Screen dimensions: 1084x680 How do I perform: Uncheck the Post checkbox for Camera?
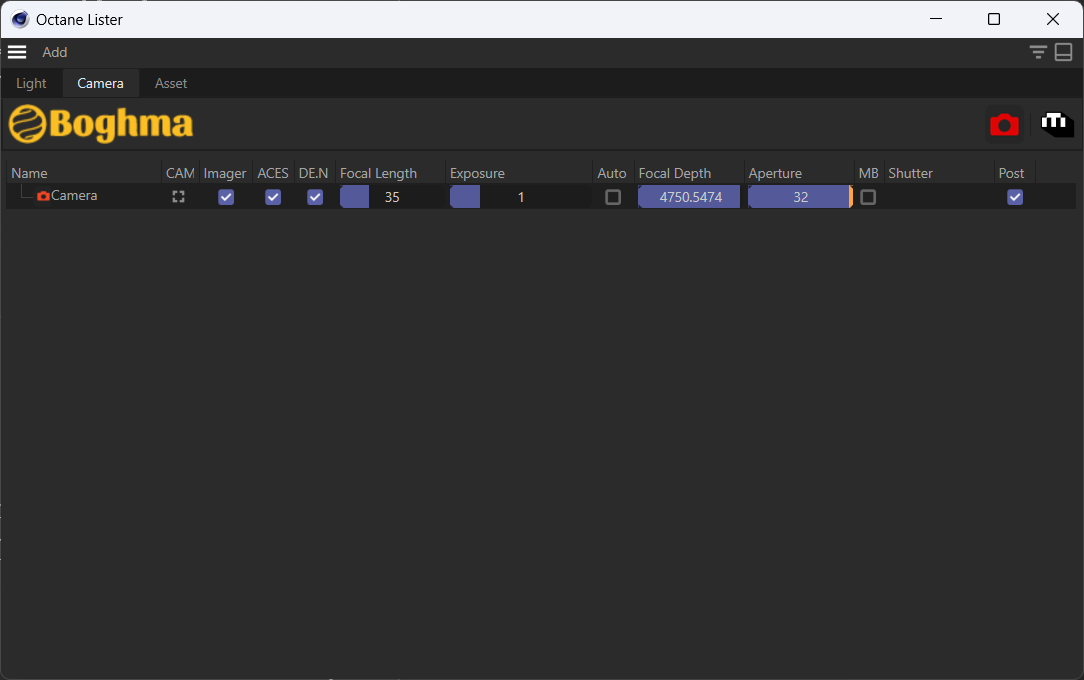point(1015,197)
